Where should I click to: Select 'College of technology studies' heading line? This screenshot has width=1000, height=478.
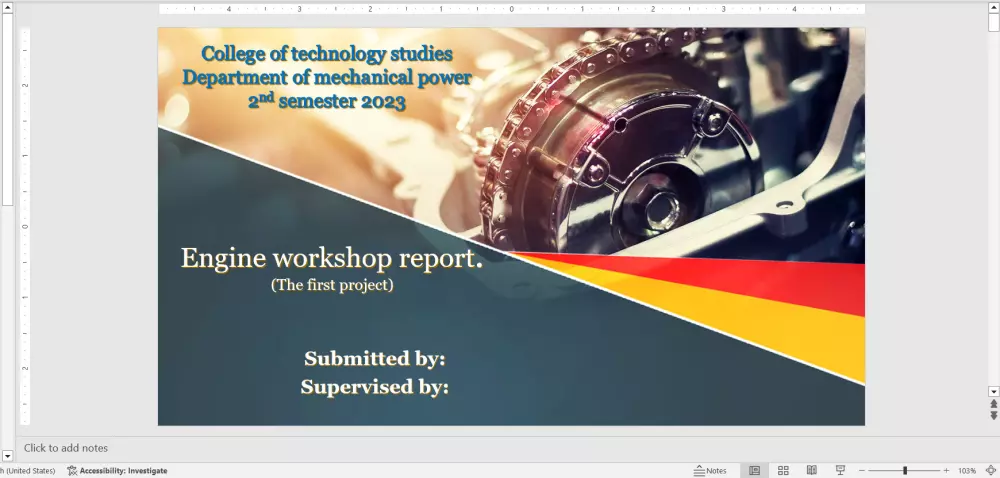click(327, 54)
